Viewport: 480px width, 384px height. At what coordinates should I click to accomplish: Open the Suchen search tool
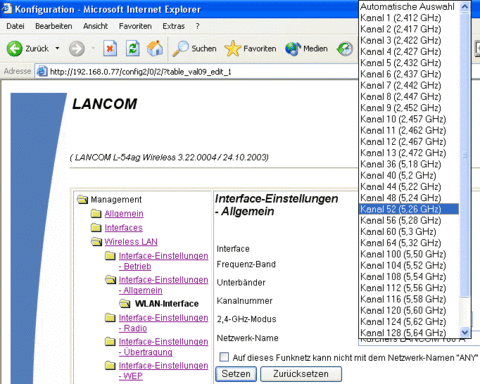tap(195, 49)
